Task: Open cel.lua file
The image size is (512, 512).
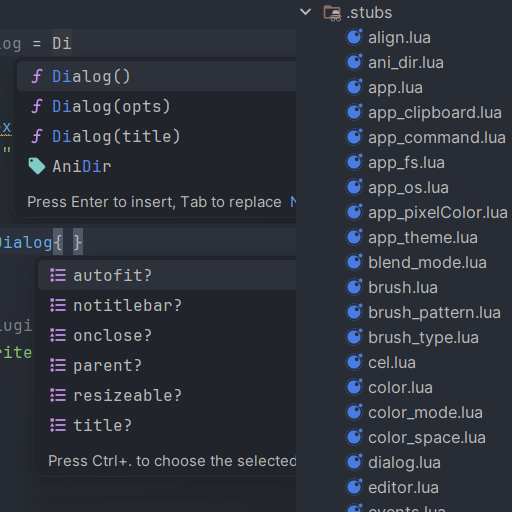Action: tap(392, 363)
